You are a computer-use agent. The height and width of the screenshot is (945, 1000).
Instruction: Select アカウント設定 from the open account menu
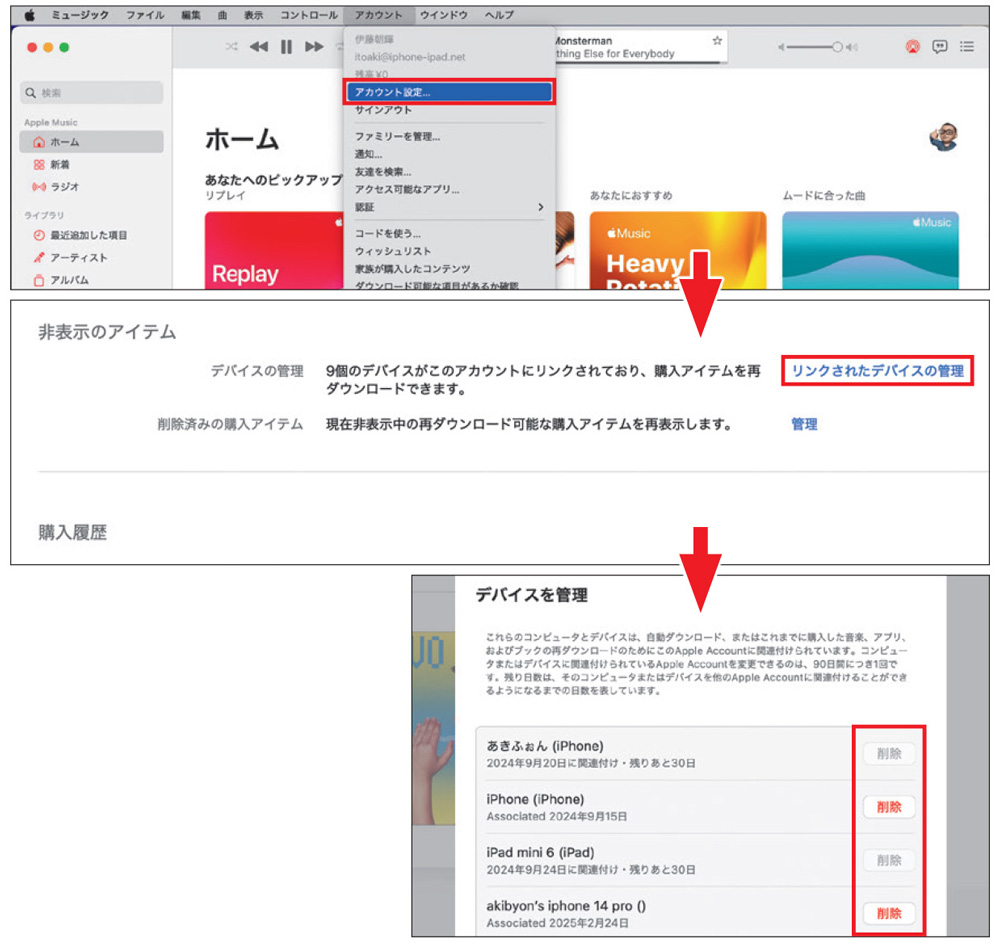(x=392, y=92)
